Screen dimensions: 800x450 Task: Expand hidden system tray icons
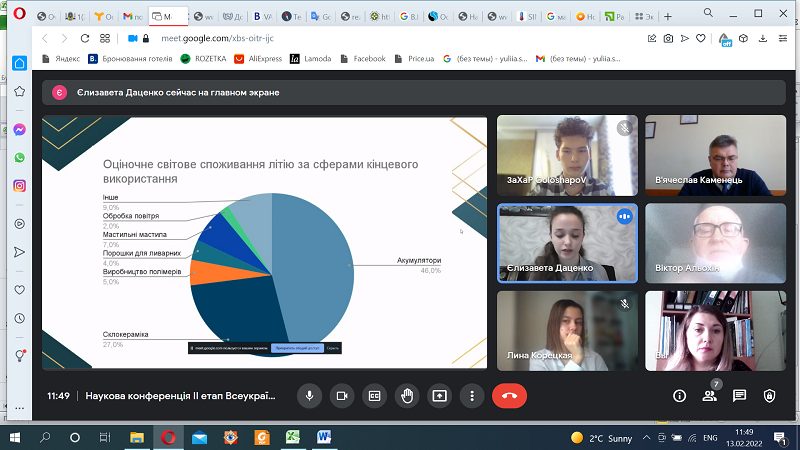pyautogui.click(x=646, y=438)
